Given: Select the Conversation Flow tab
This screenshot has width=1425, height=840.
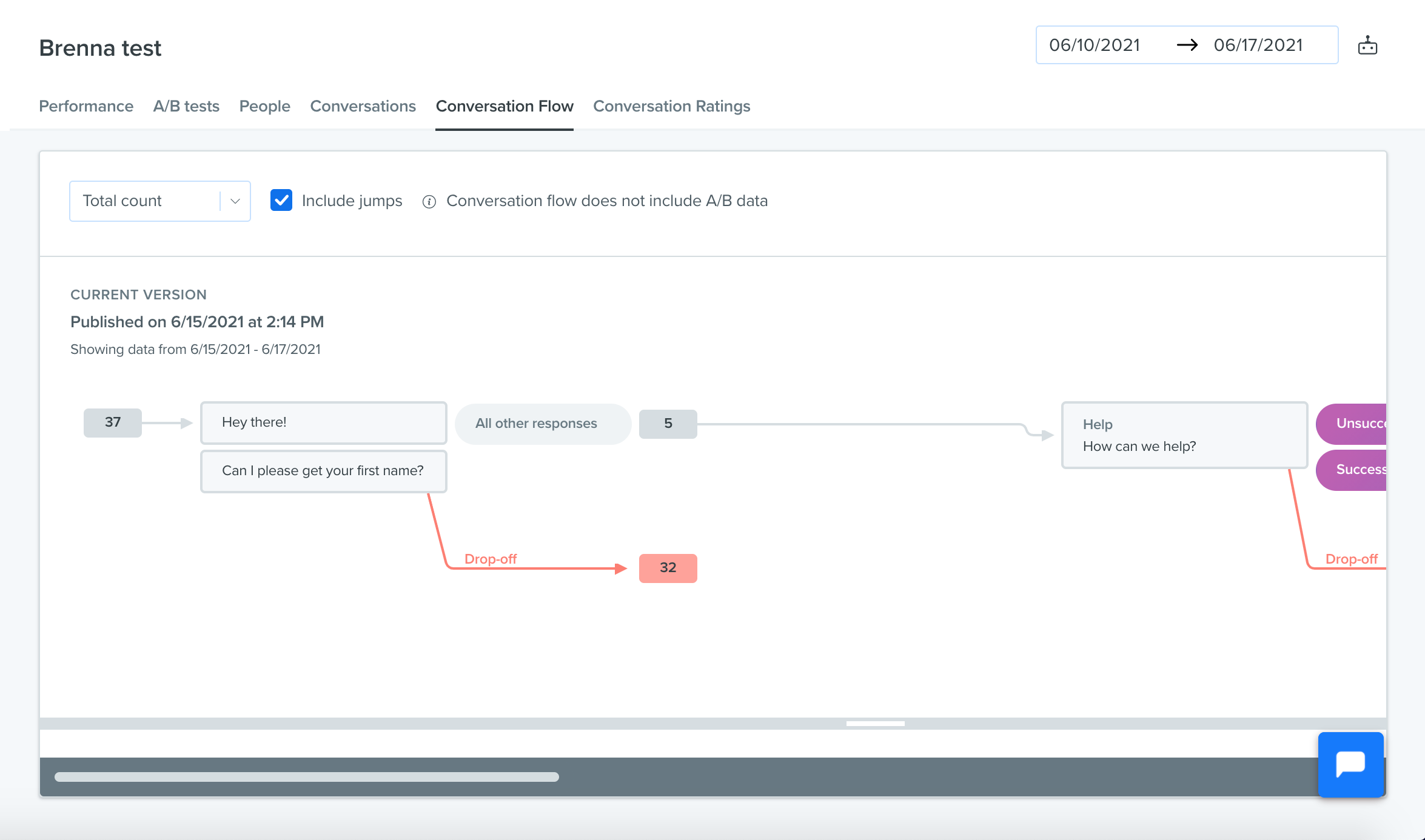Looking at the screenshot, I should click(x=505, y=106).
